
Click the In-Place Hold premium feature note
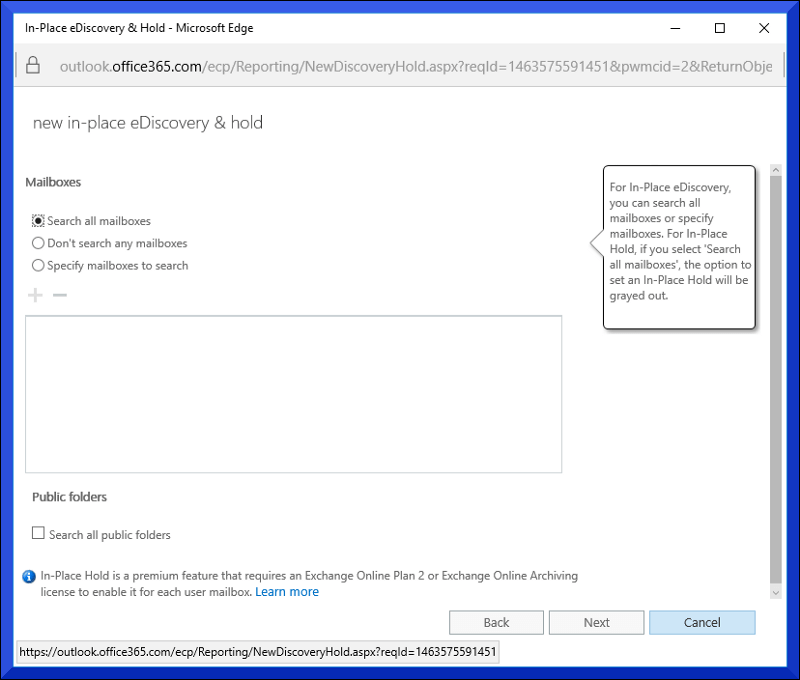click(309, 584)
